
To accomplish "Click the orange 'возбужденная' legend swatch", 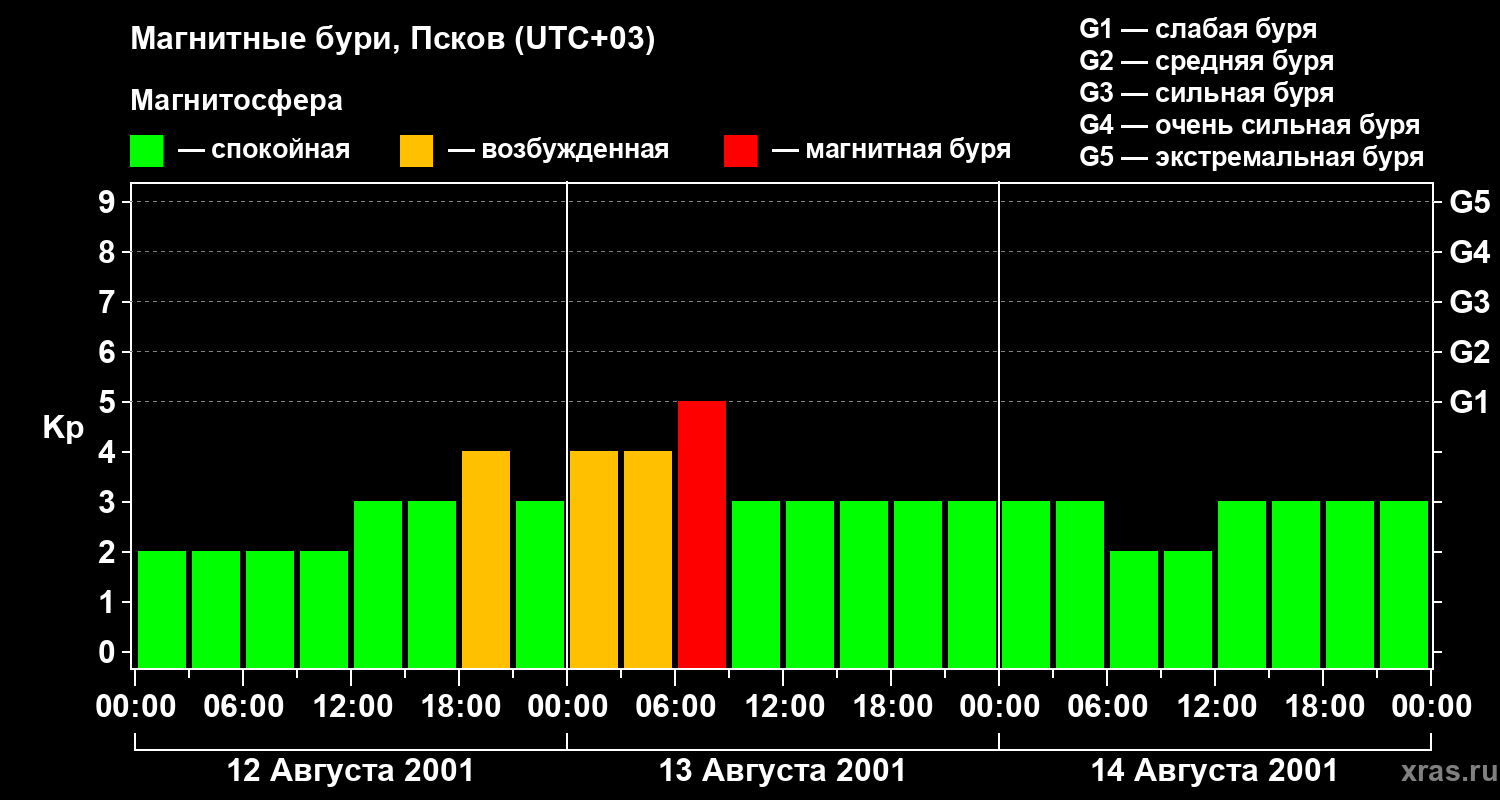I will click(416, 151).
